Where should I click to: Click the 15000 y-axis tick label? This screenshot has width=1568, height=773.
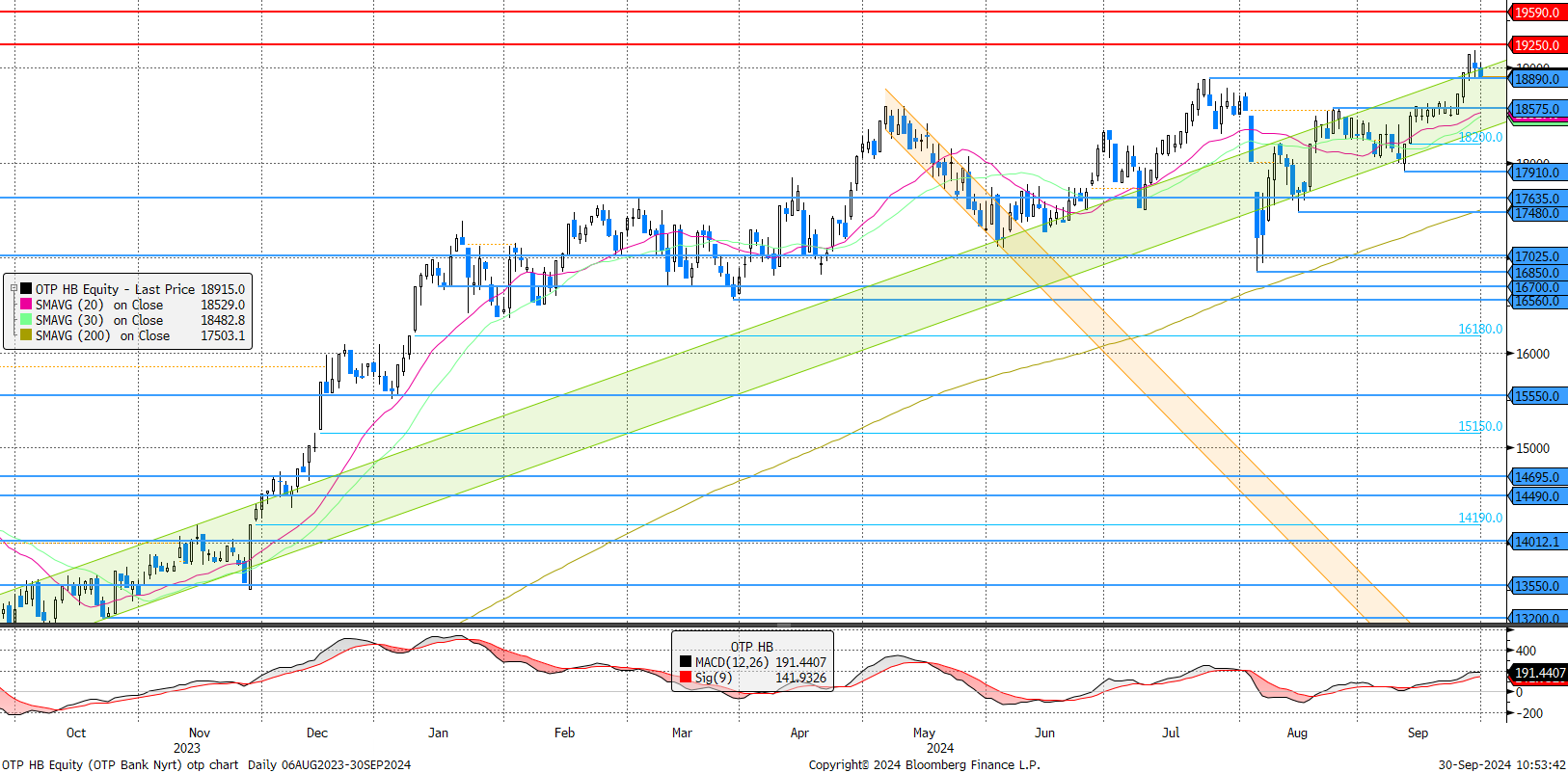1533,448
